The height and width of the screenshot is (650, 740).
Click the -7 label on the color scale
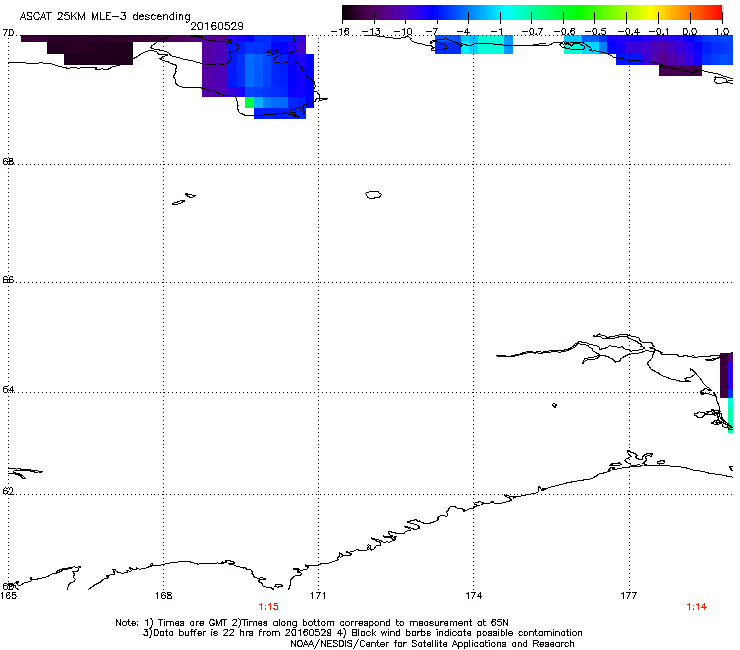pos(433,32)
